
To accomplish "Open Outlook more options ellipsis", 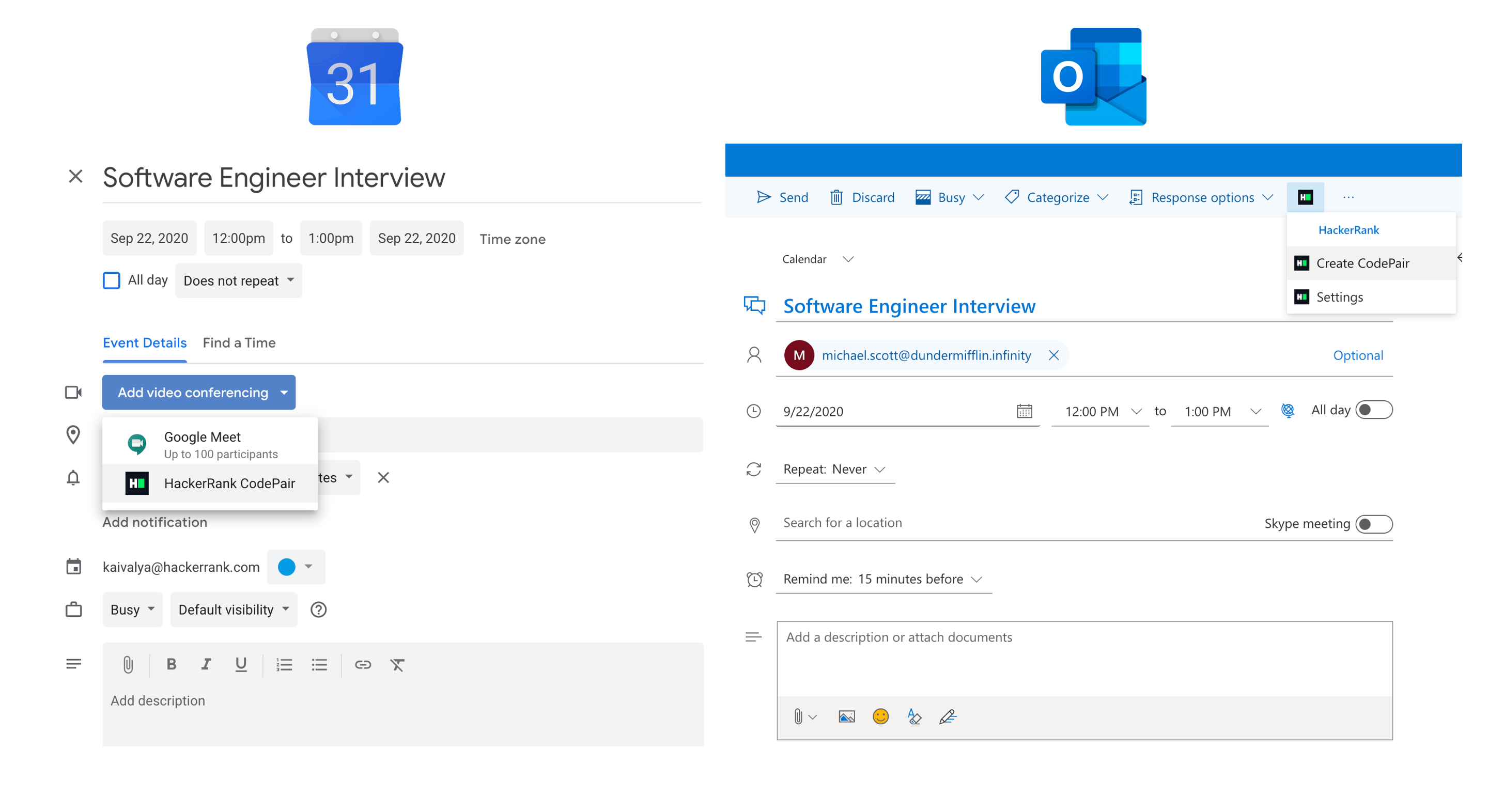I will coord(1348,197).
